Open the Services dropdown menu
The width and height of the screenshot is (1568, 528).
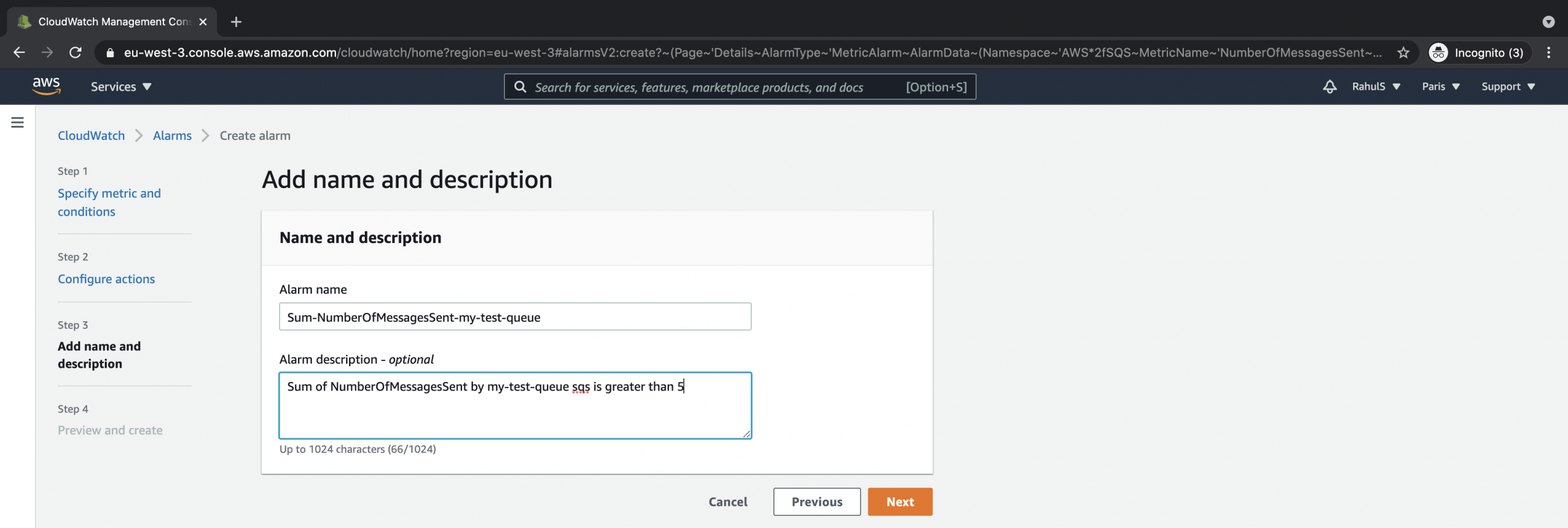click(x=121, y=87)
